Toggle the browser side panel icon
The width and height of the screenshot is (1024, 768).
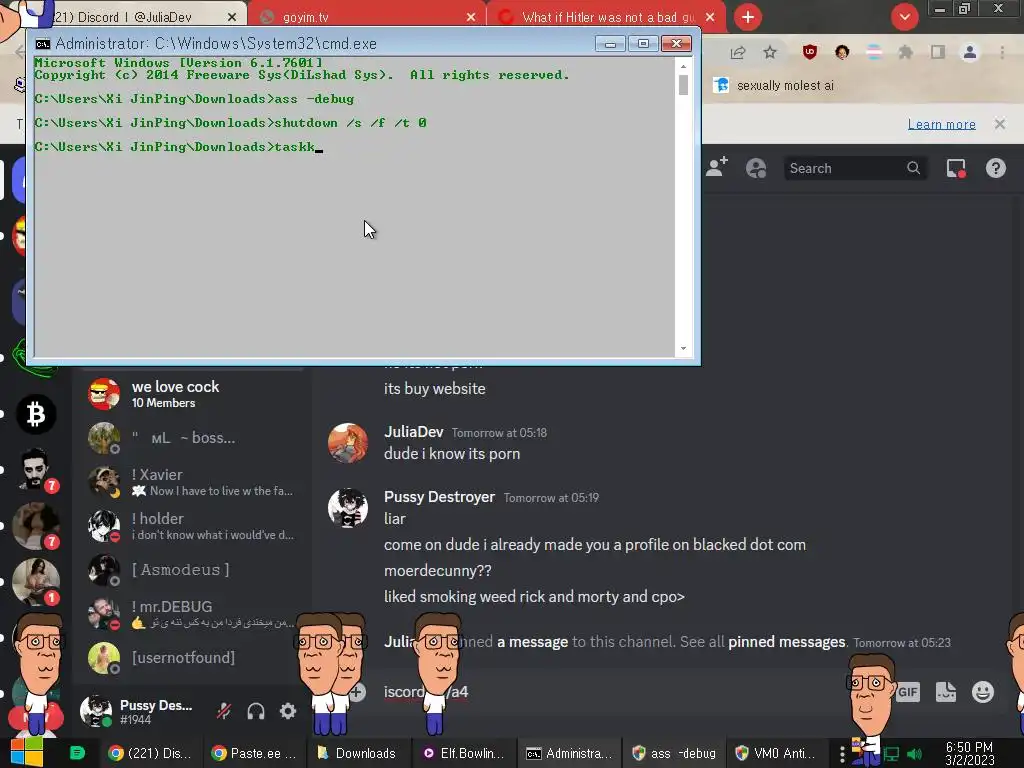tap(938, 52)
